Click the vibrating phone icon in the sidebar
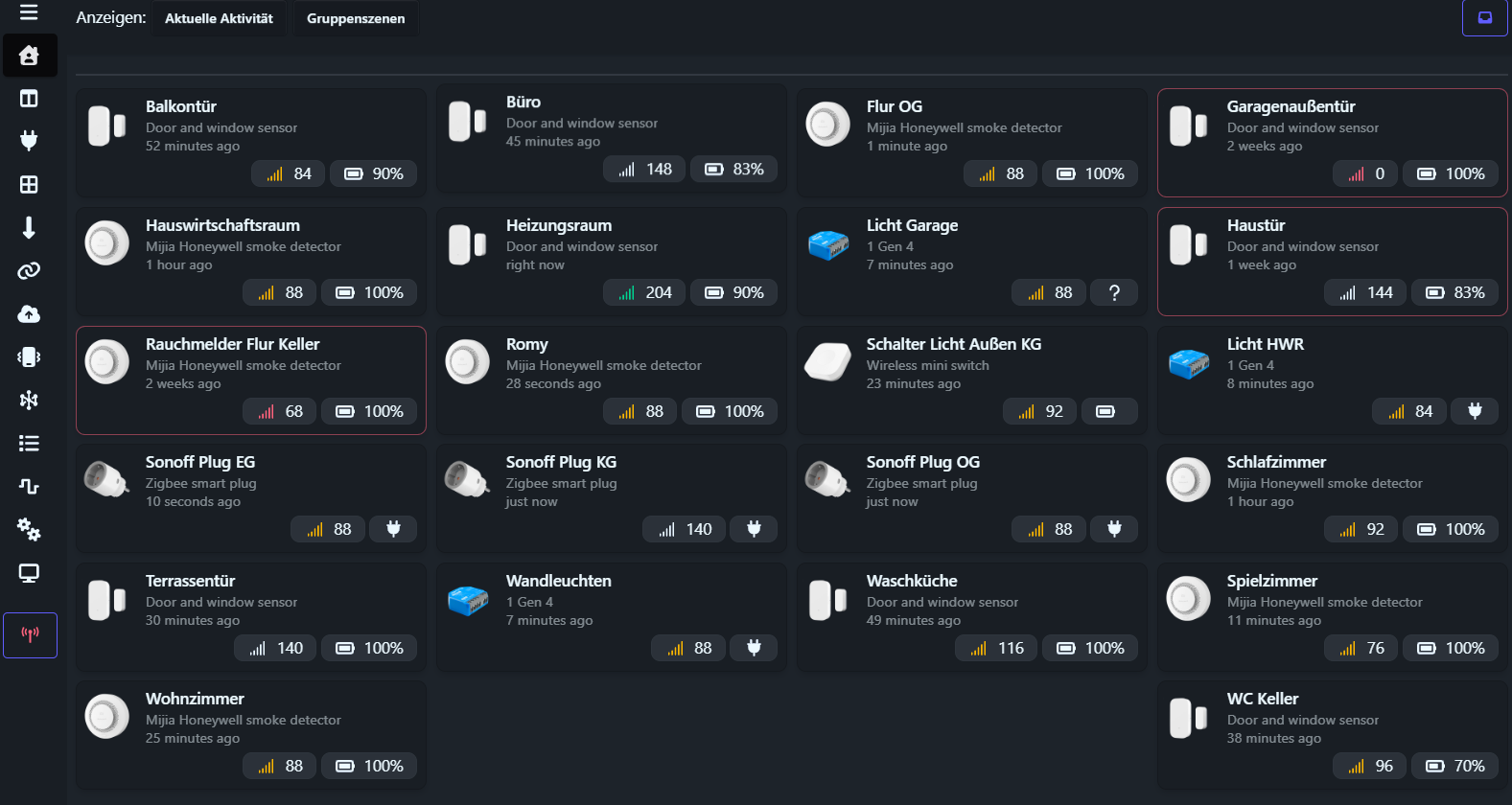Viewport: 1512px width, 805px height. 29,356
